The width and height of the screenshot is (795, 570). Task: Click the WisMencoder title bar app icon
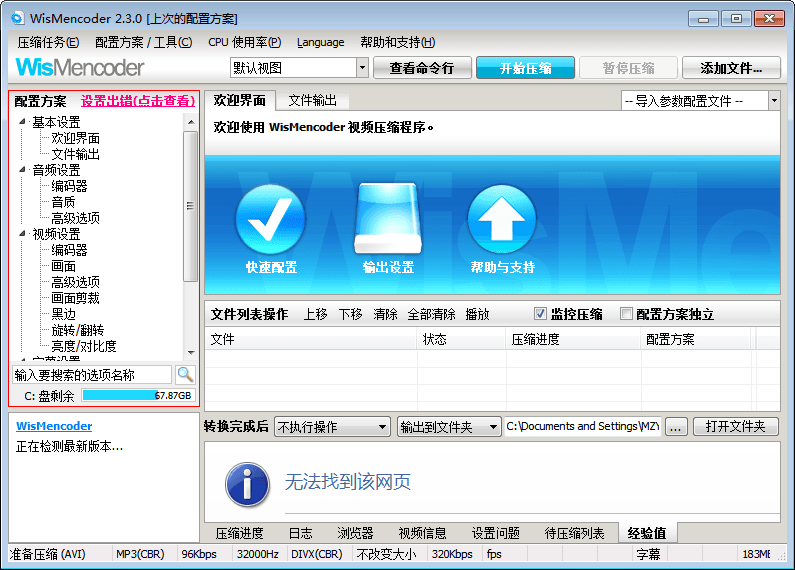(18, 18)
